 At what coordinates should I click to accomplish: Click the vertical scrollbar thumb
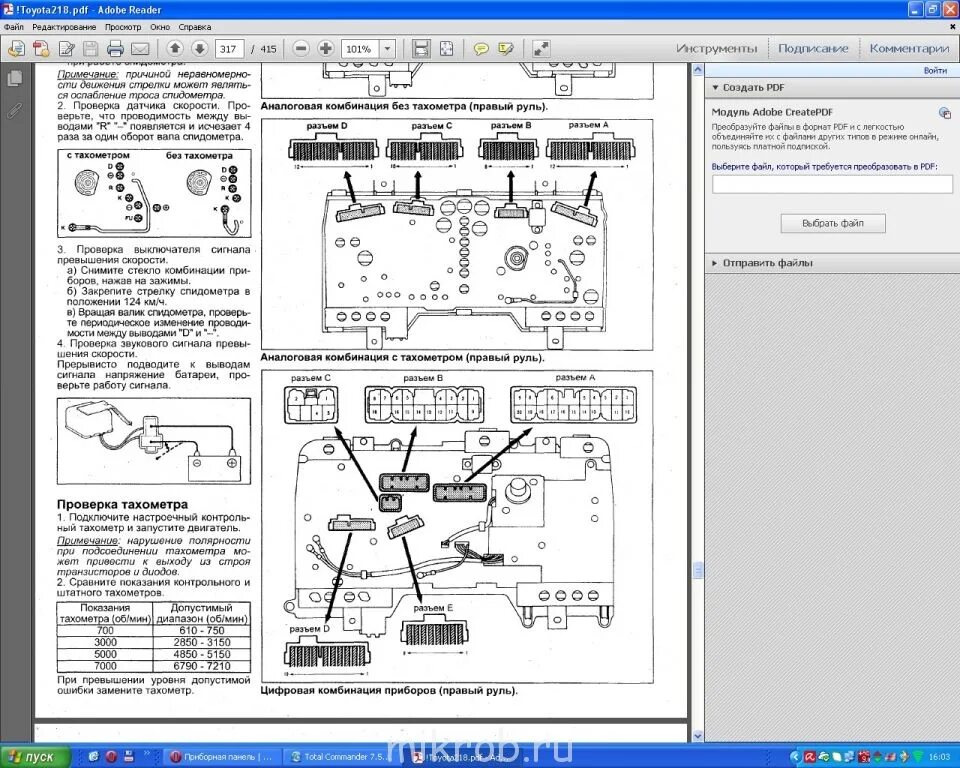coord(698,571)
